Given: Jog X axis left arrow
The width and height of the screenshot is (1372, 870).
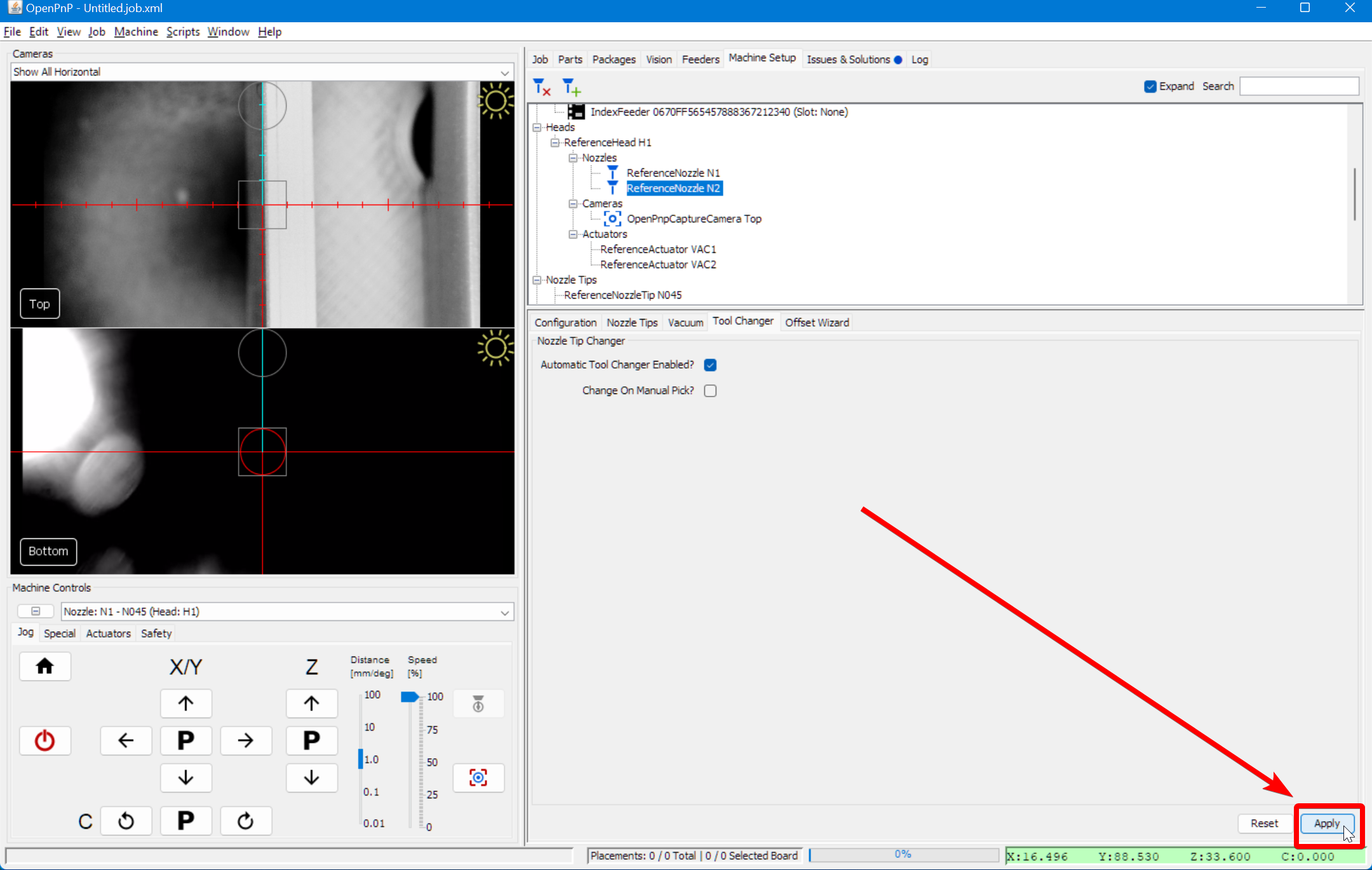Looking at the screenshot, I should coord(126,740).
